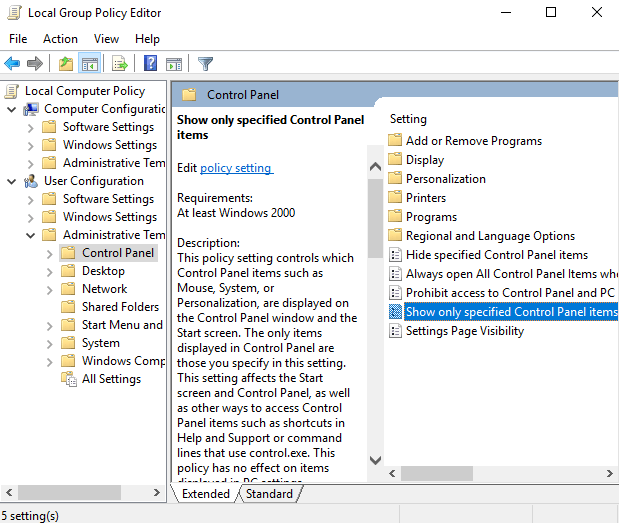This screenshot has height=523, width=619.
Task: Open the Personalization folder in settings list
Action: 446,179
